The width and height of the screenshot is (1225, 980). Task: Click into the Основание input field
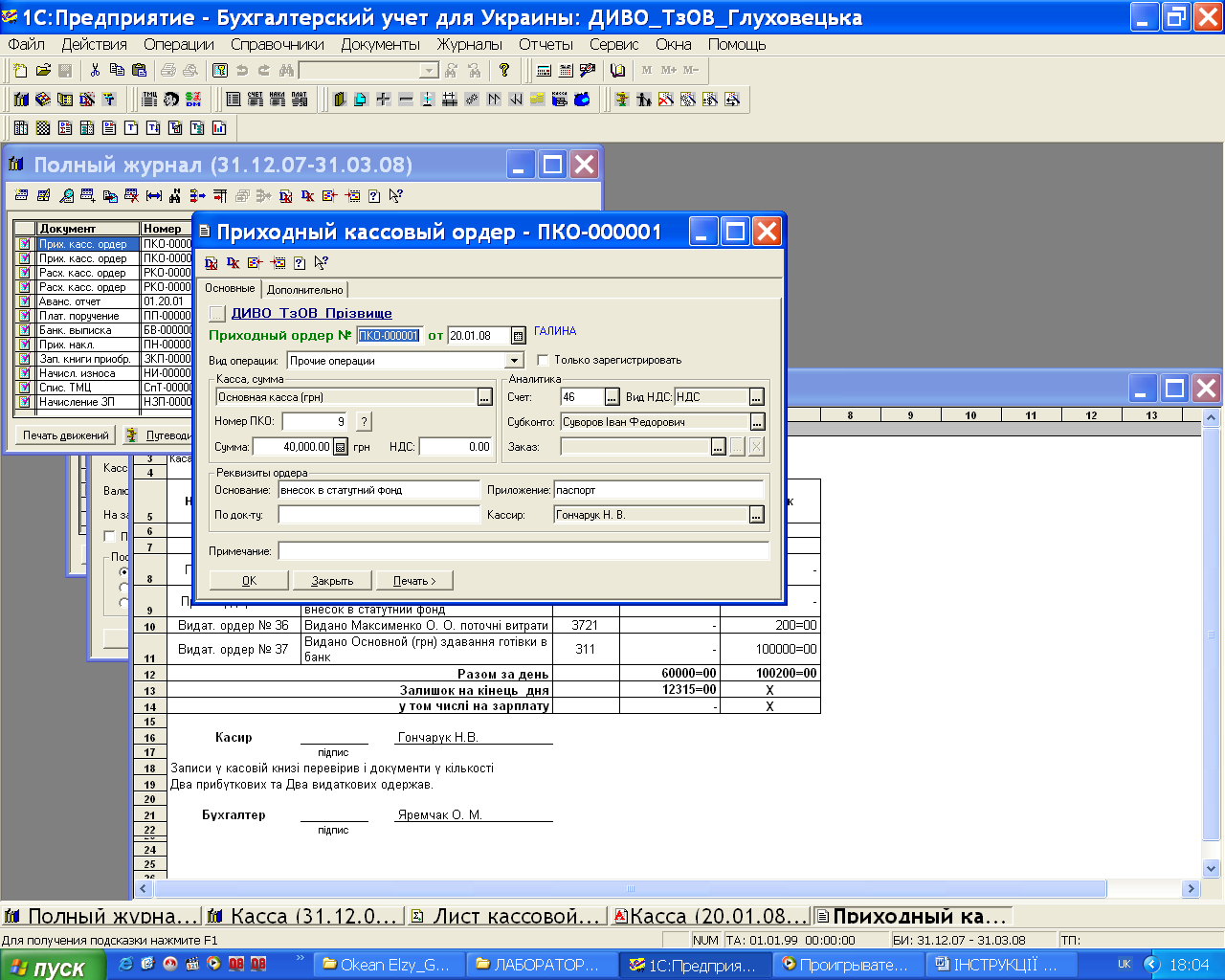[x=379, y=490]
